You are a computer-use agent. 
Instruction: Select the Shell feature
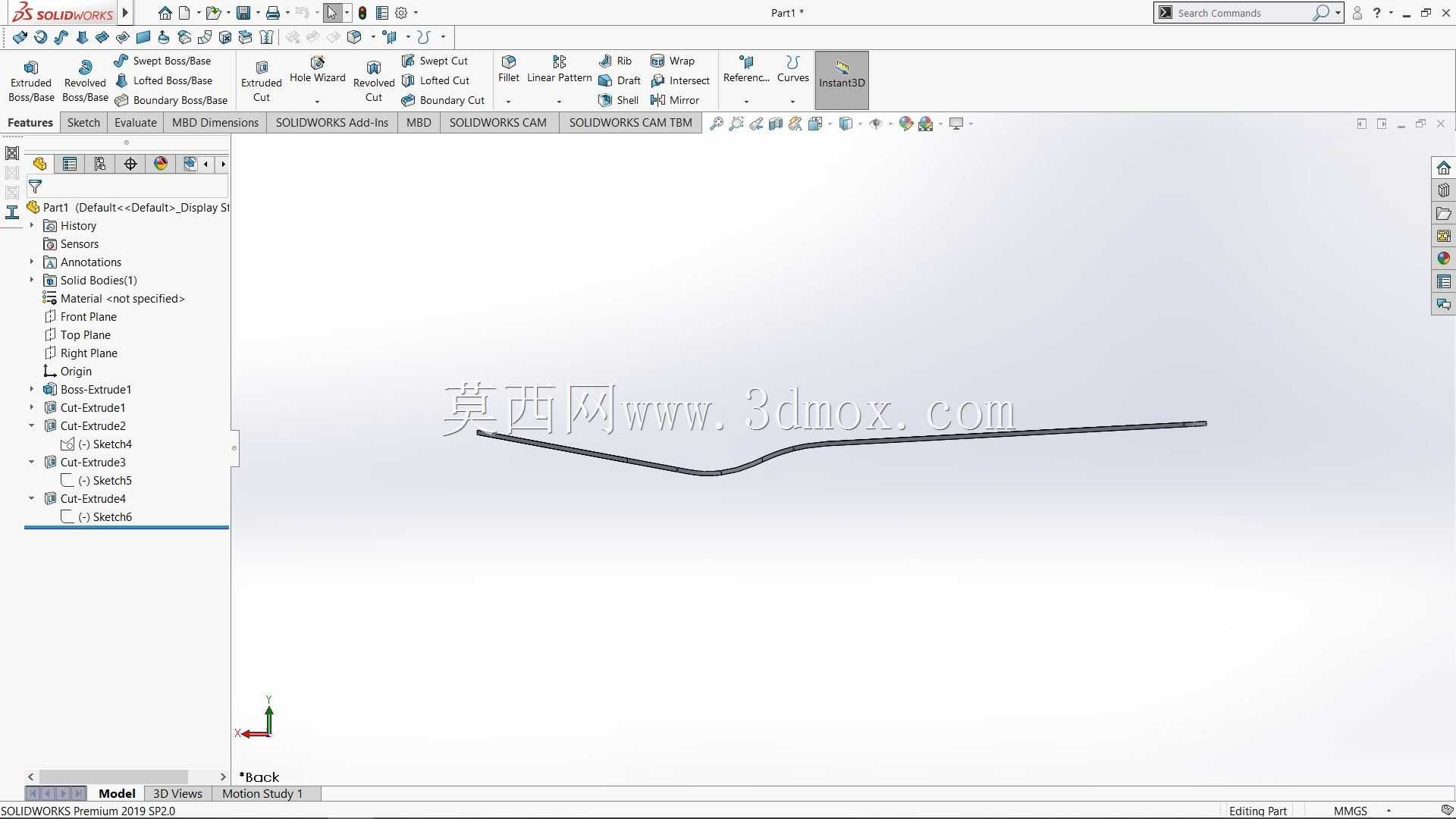pyautogui.click(x=618, y=100)
